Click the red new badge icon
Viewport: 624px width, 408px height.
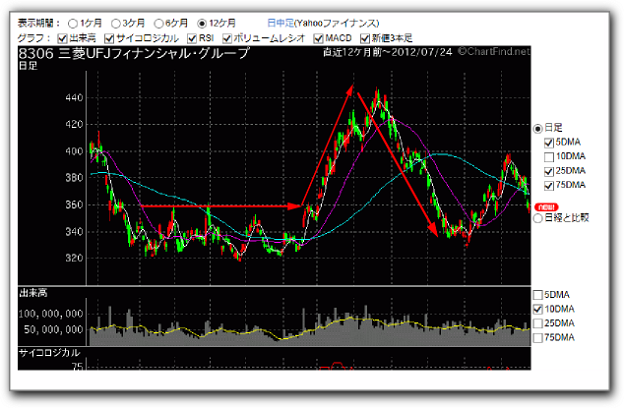click(x=546, y=207)
